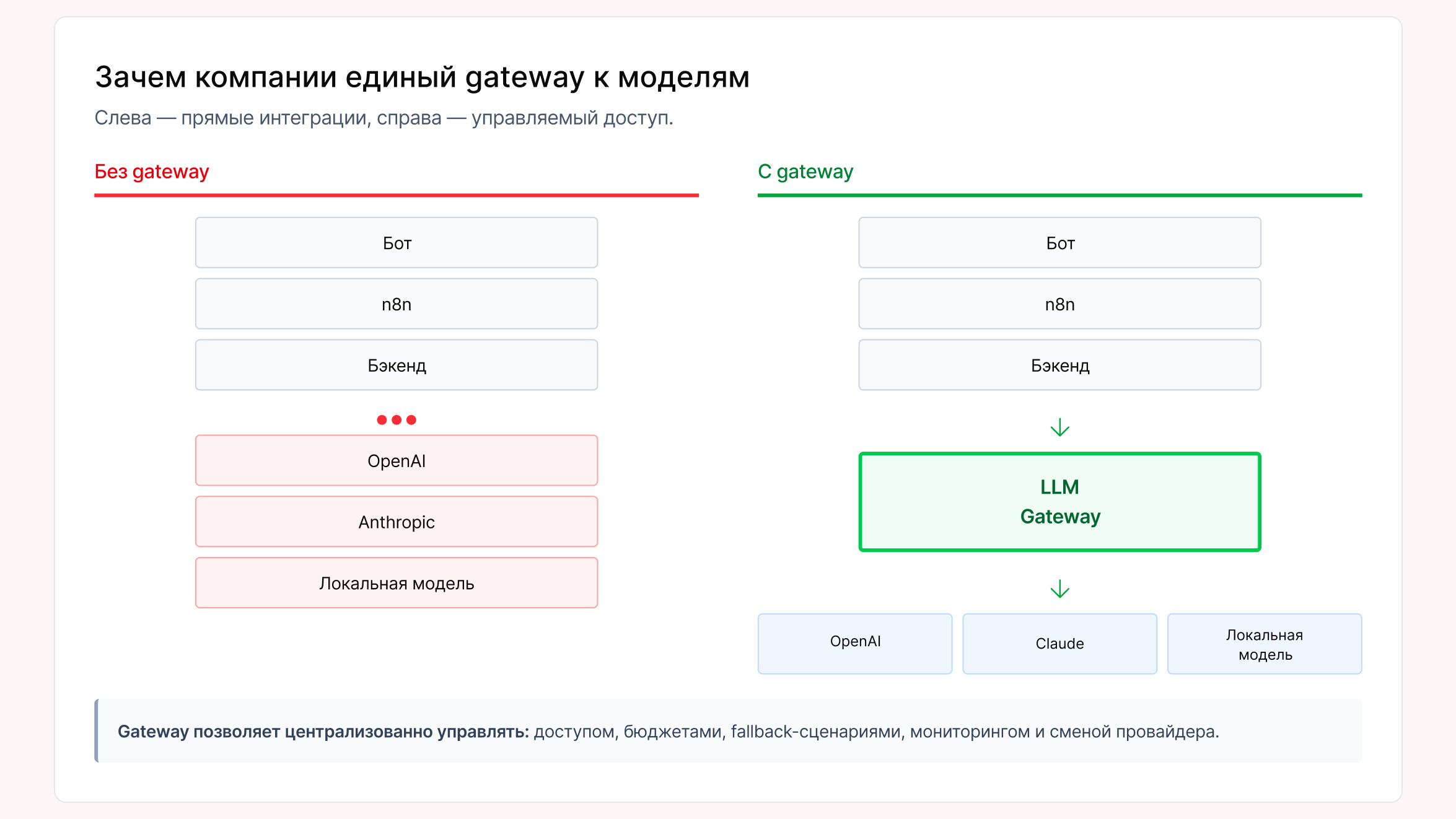
Task: Click the red Локальная модель box
Action: (397, 584)
